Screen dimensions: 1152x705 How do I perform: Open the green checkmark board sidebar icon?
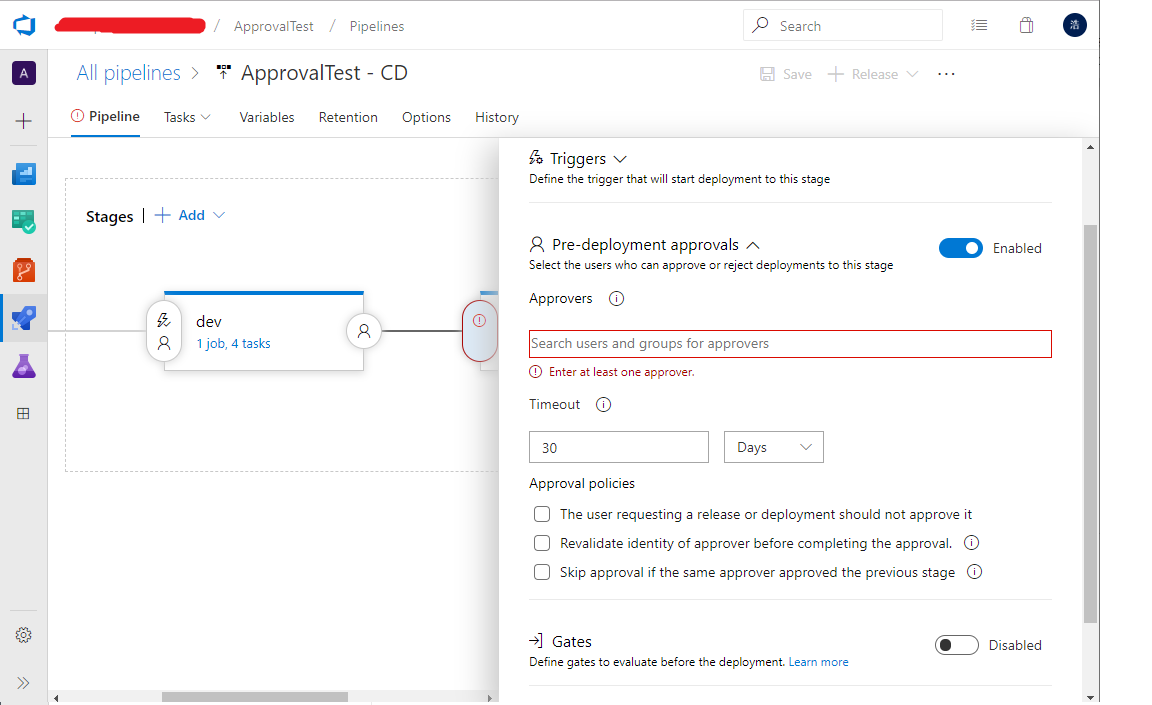[x=24, y=222]
